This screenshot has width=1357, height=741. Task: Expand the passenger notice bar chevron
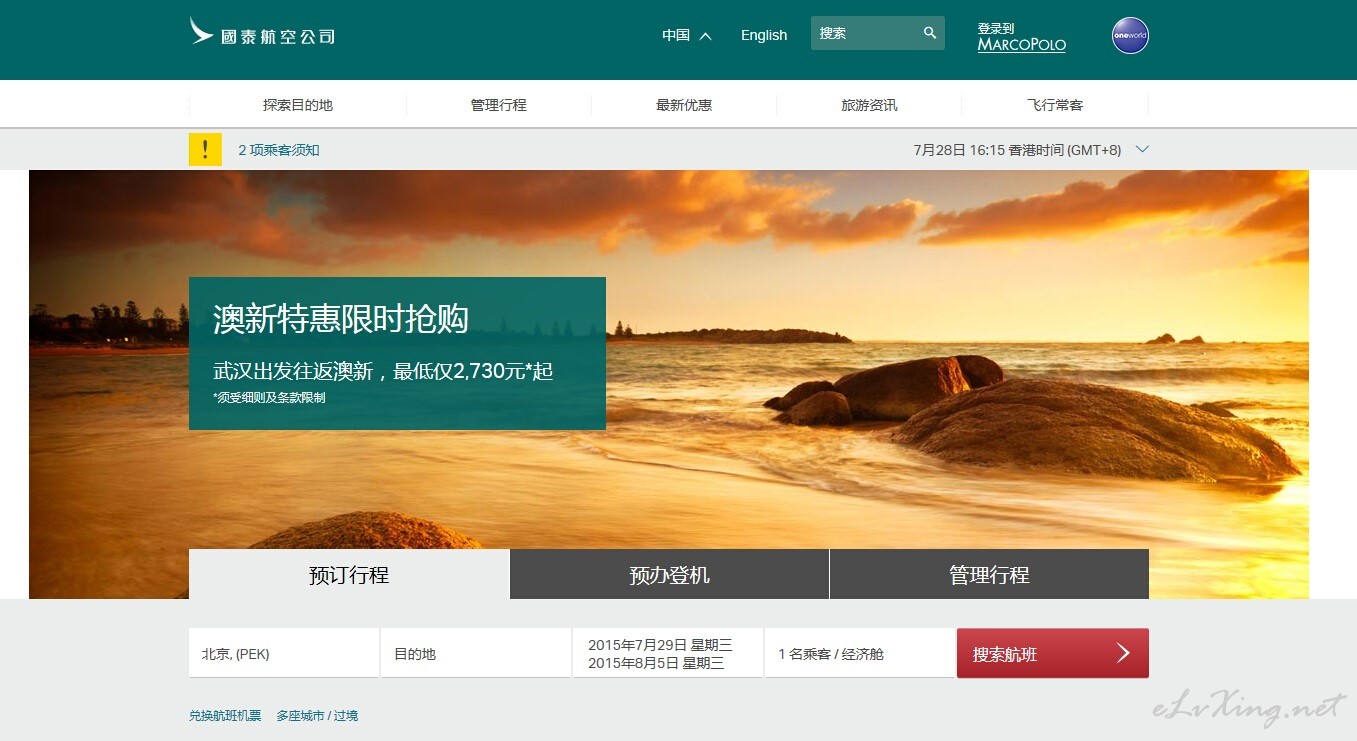(1142, 150)
